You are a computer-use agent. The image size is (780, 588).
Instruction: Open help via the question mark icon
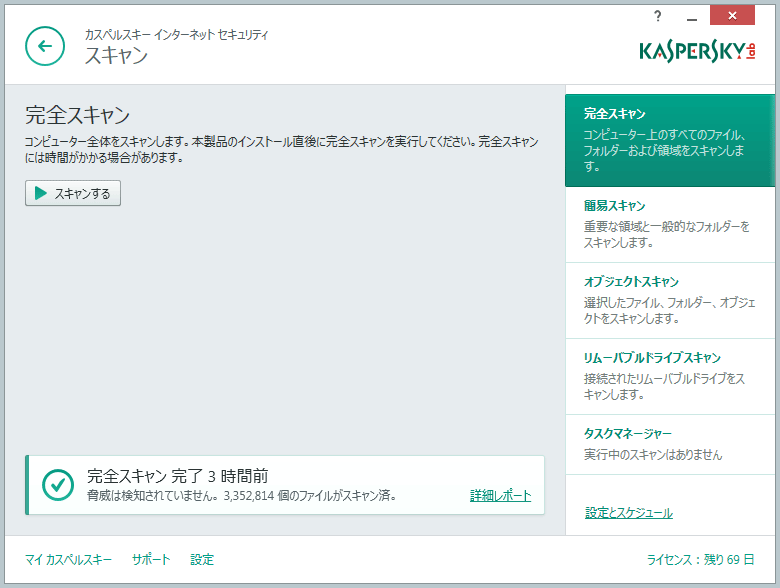click(658, 17)
